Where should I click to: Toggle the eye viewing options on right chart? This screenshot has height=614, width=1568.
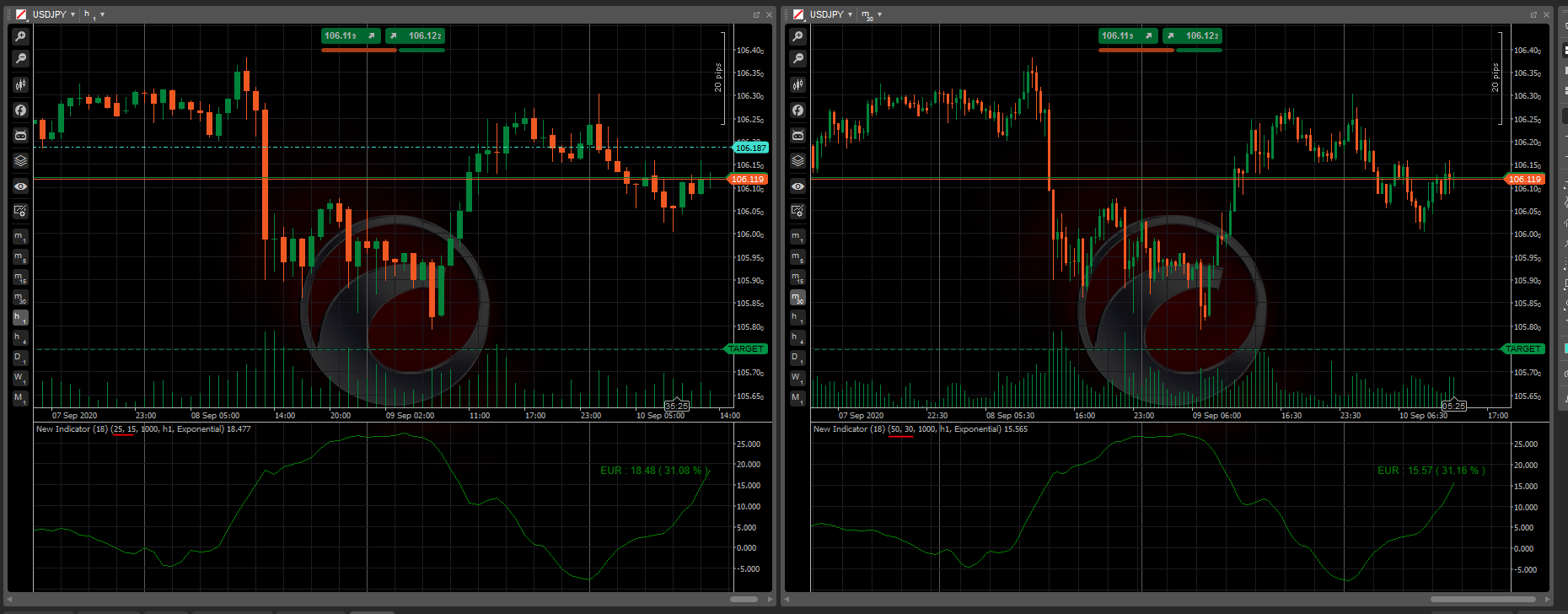point(797,186)
